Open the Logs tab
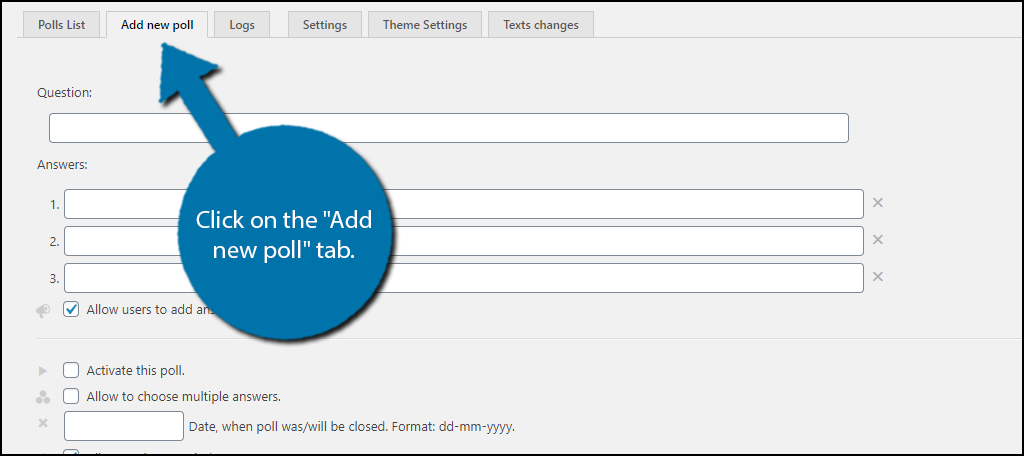 click(241, 25)
